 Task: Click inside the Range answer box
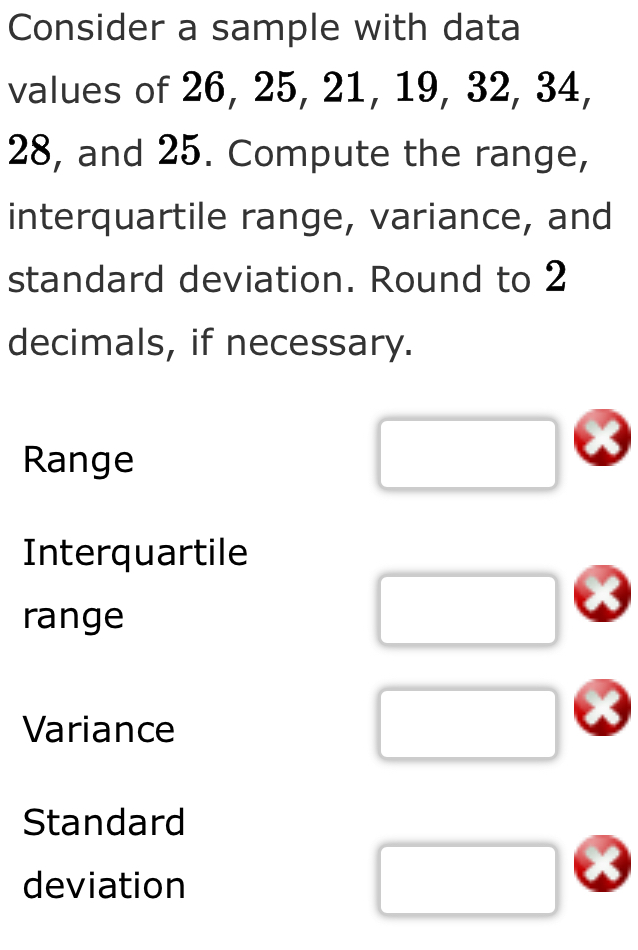point(468,453)
